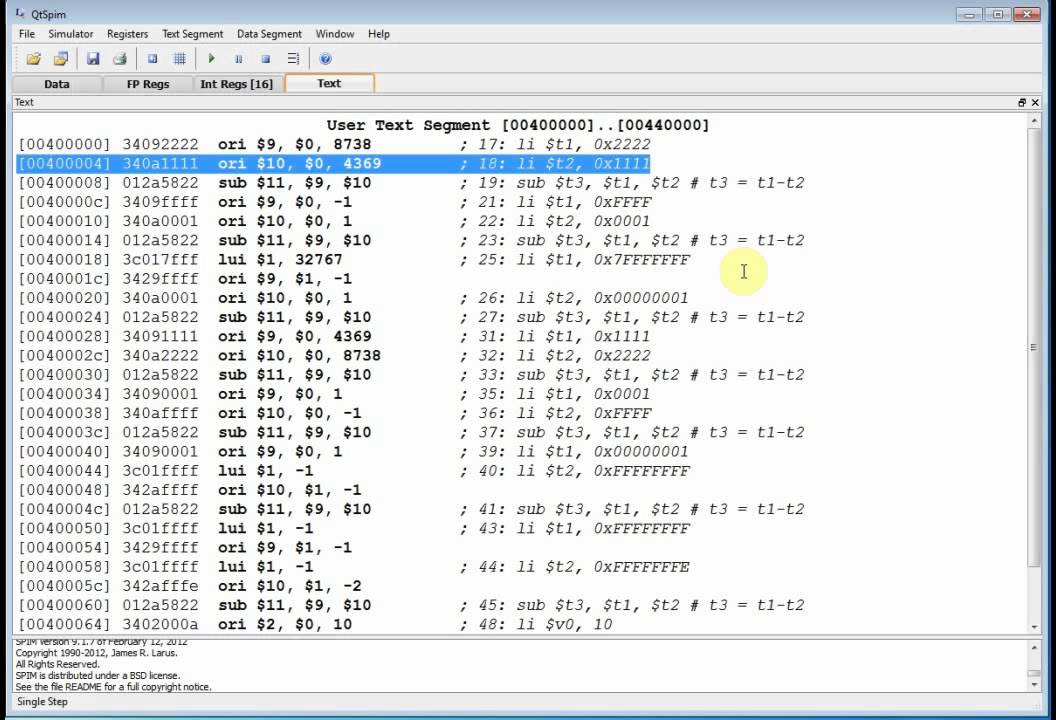1056x720 pixels.
Task: Click the sub instruction at address [00400024]
Action: click(x=411, y=317)
